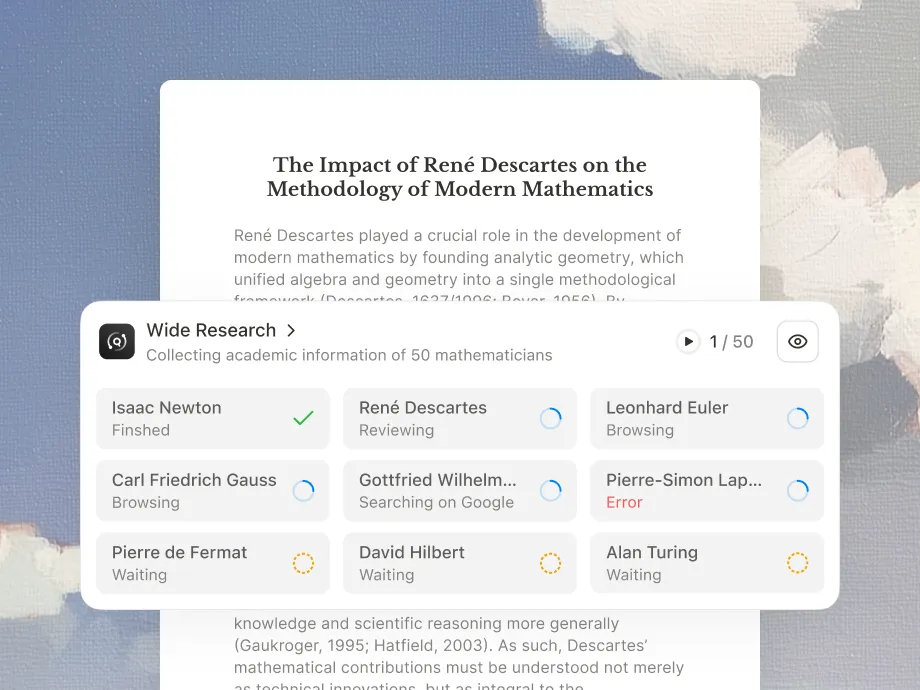Click the Leonhard Euler loading spinner

[797, 418]
